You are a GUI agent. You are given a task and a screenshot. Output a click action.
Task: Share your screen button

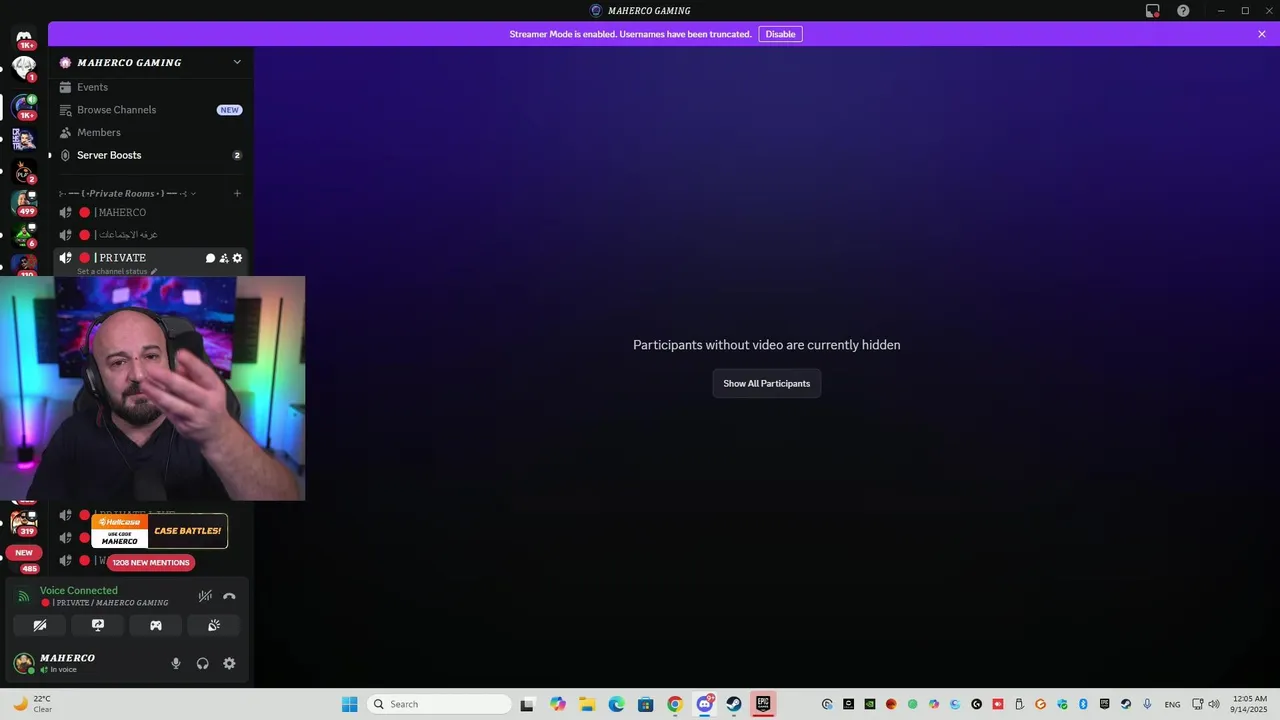(x=98, y=625)
